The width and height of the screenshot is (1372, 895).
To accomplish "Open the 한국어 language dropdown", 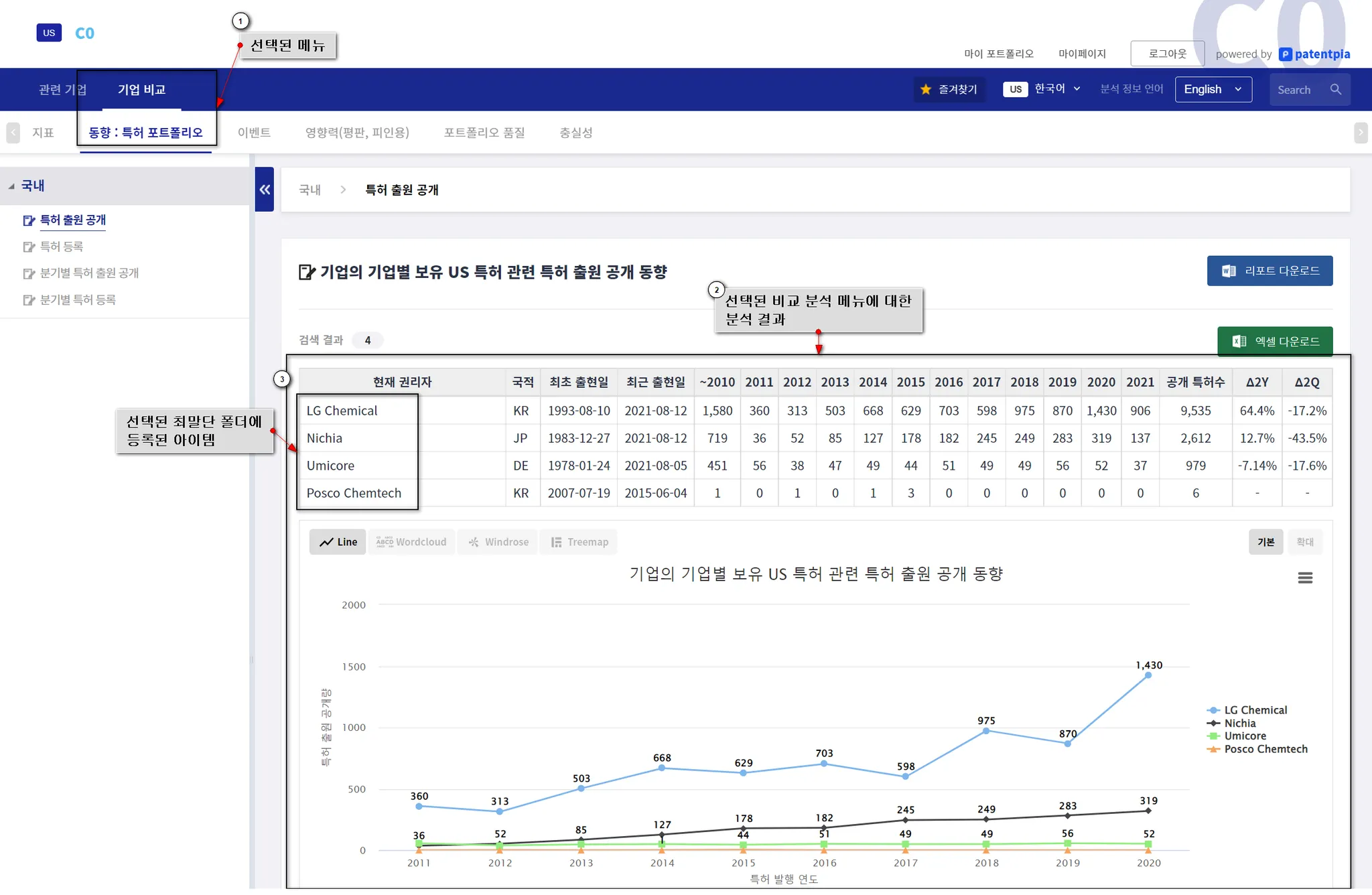I will click(1056, 88).
